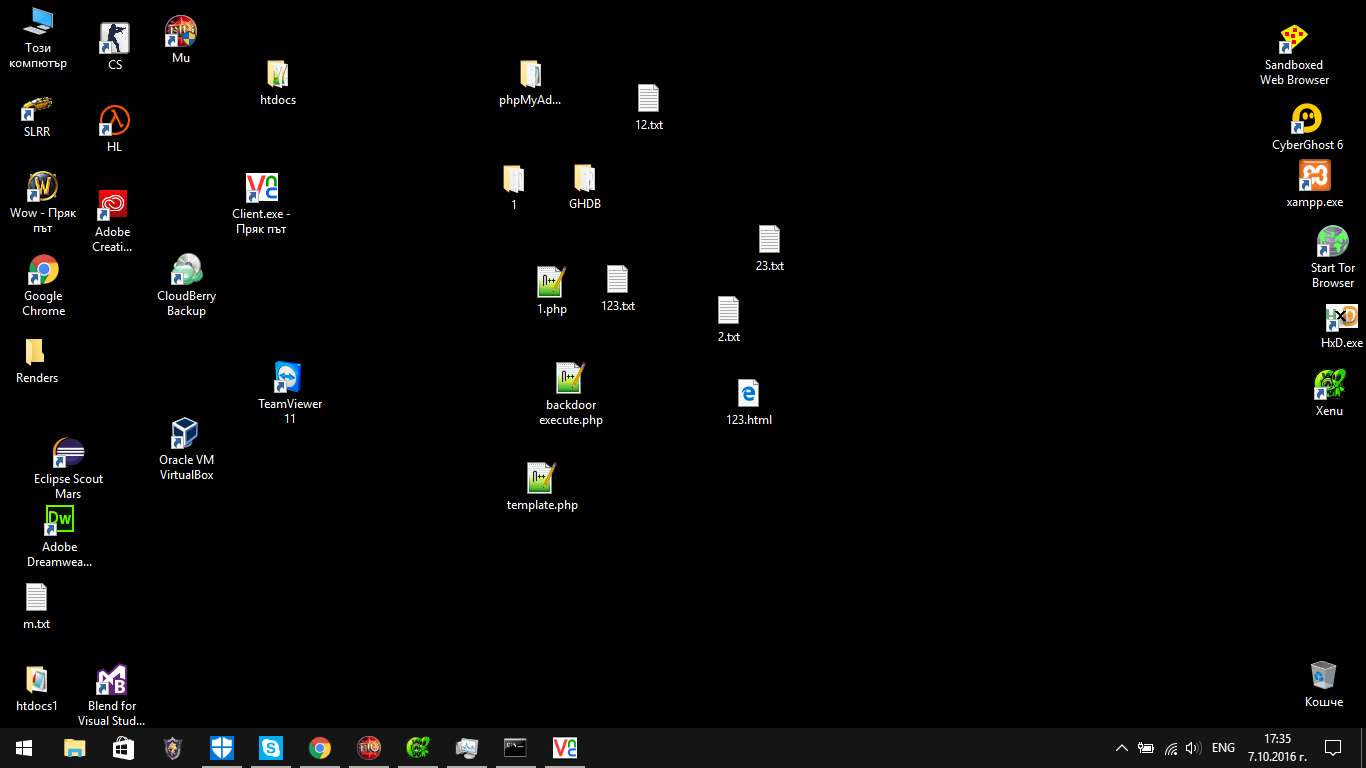This screenshot has height=768, width=1366.
Task: Open the Renders folder
Action: [37, 361]
